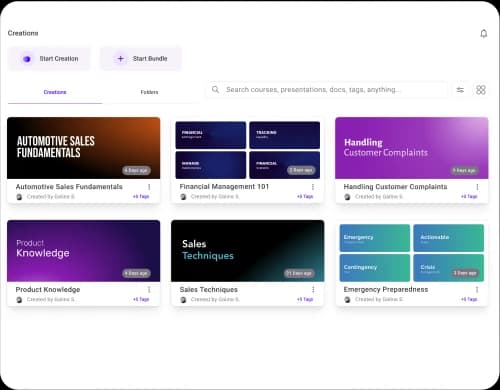This screenshot has height=390, width=500.
Task: Switch to the Folders tab
Action: (x=149, y=92)
